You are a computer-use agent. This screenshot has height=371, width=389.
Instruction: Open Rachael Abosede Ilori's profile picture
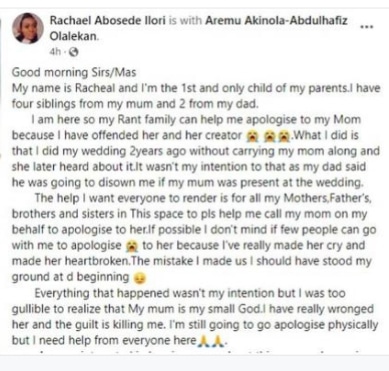pyautogui.click(x=28, y=28)
